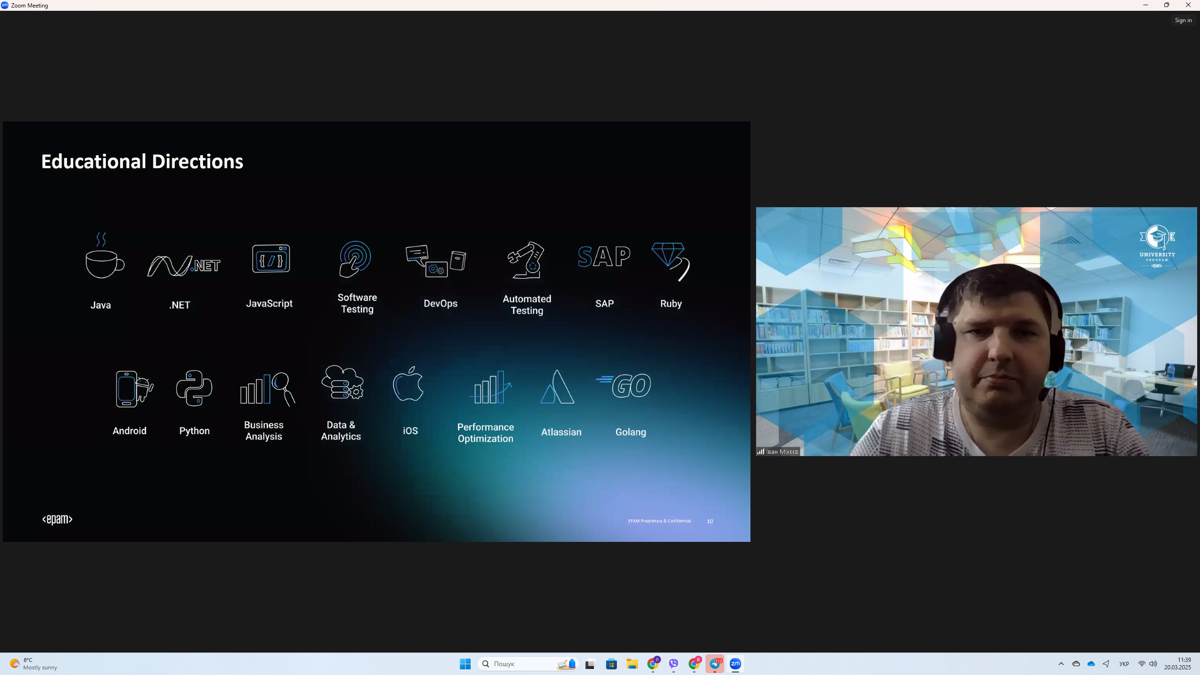The height and width of the screenshot is (675, 1200).
Task: Click the DevOps icon on the slide
Action: pos(436,260)
